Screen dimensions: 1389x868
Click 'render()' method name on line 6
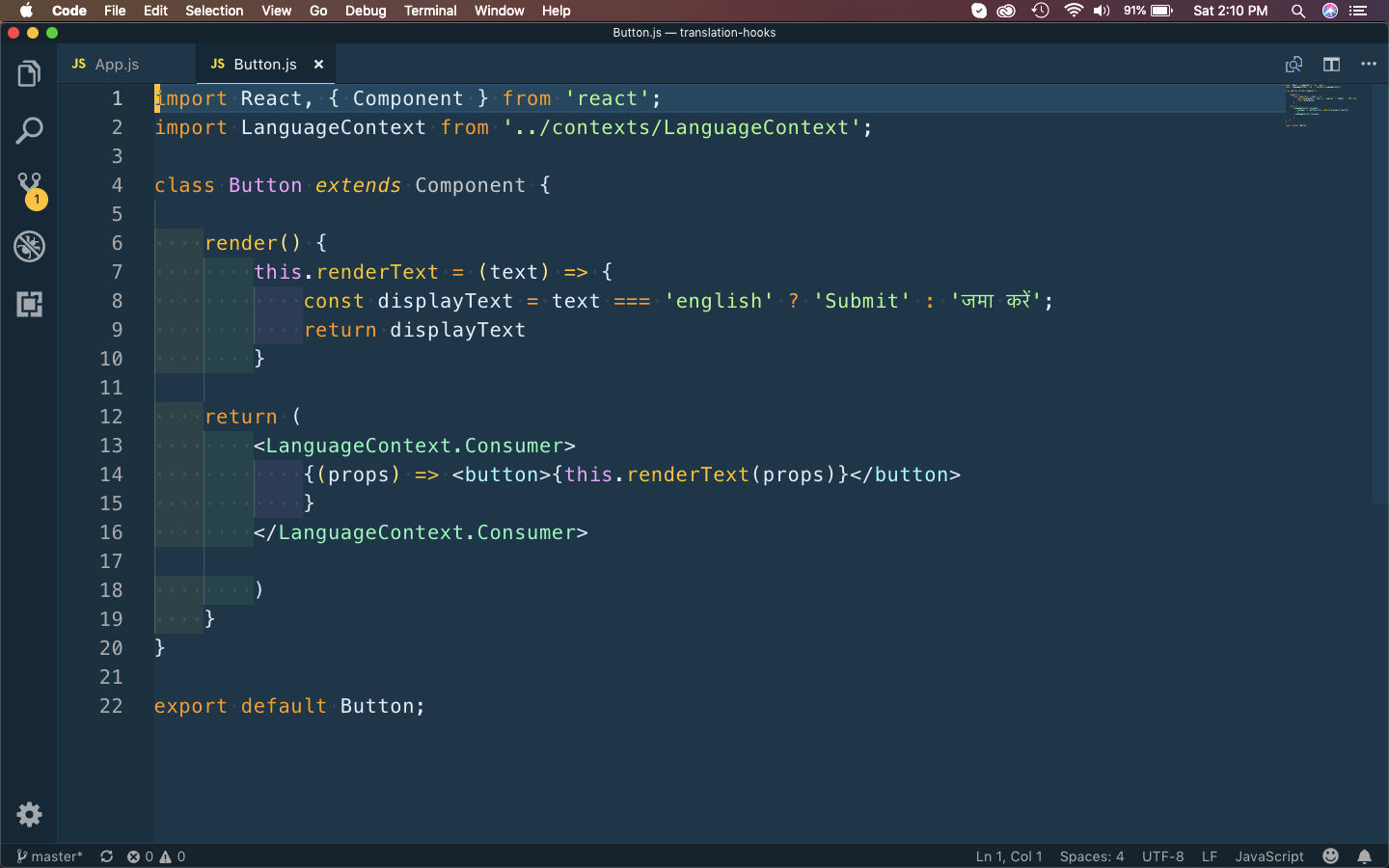(253, 243)
